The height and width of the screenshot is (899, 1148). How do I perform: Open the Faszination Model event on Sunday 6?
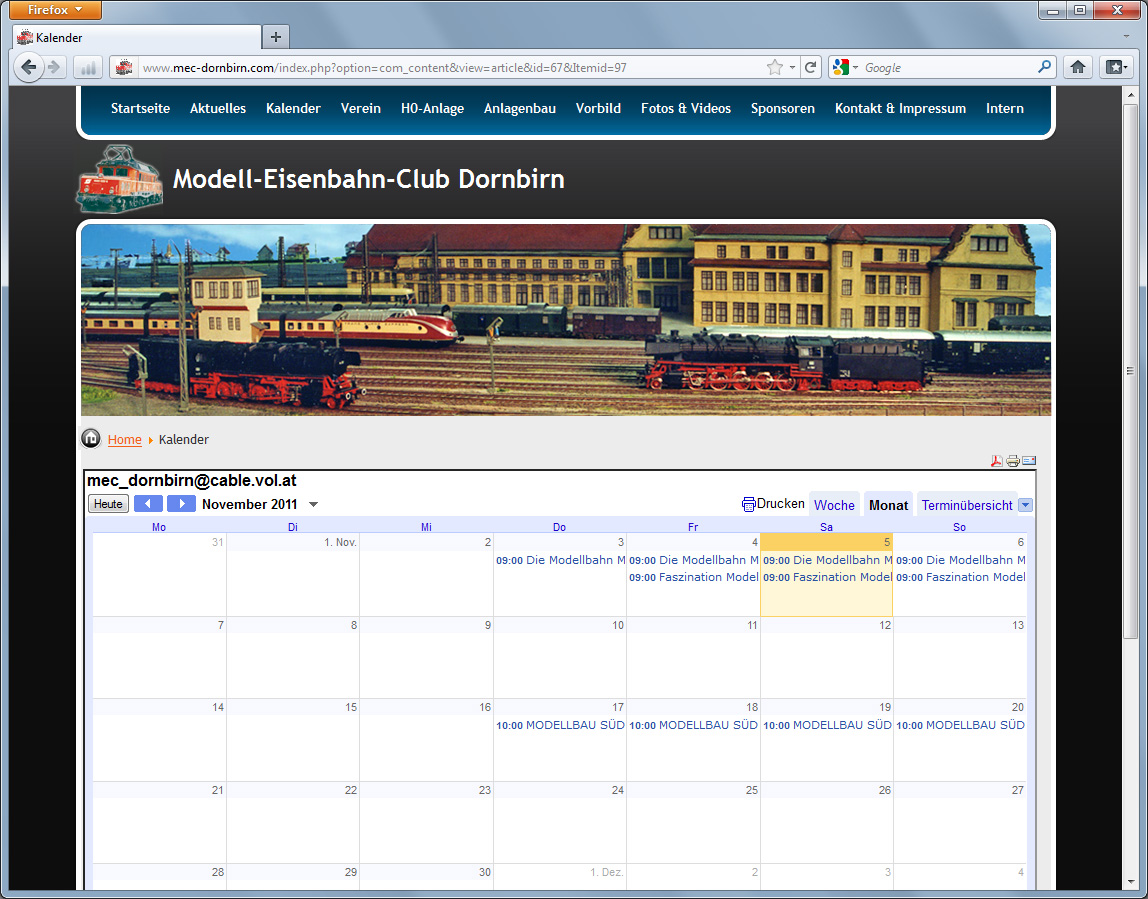tap(961, 577)
